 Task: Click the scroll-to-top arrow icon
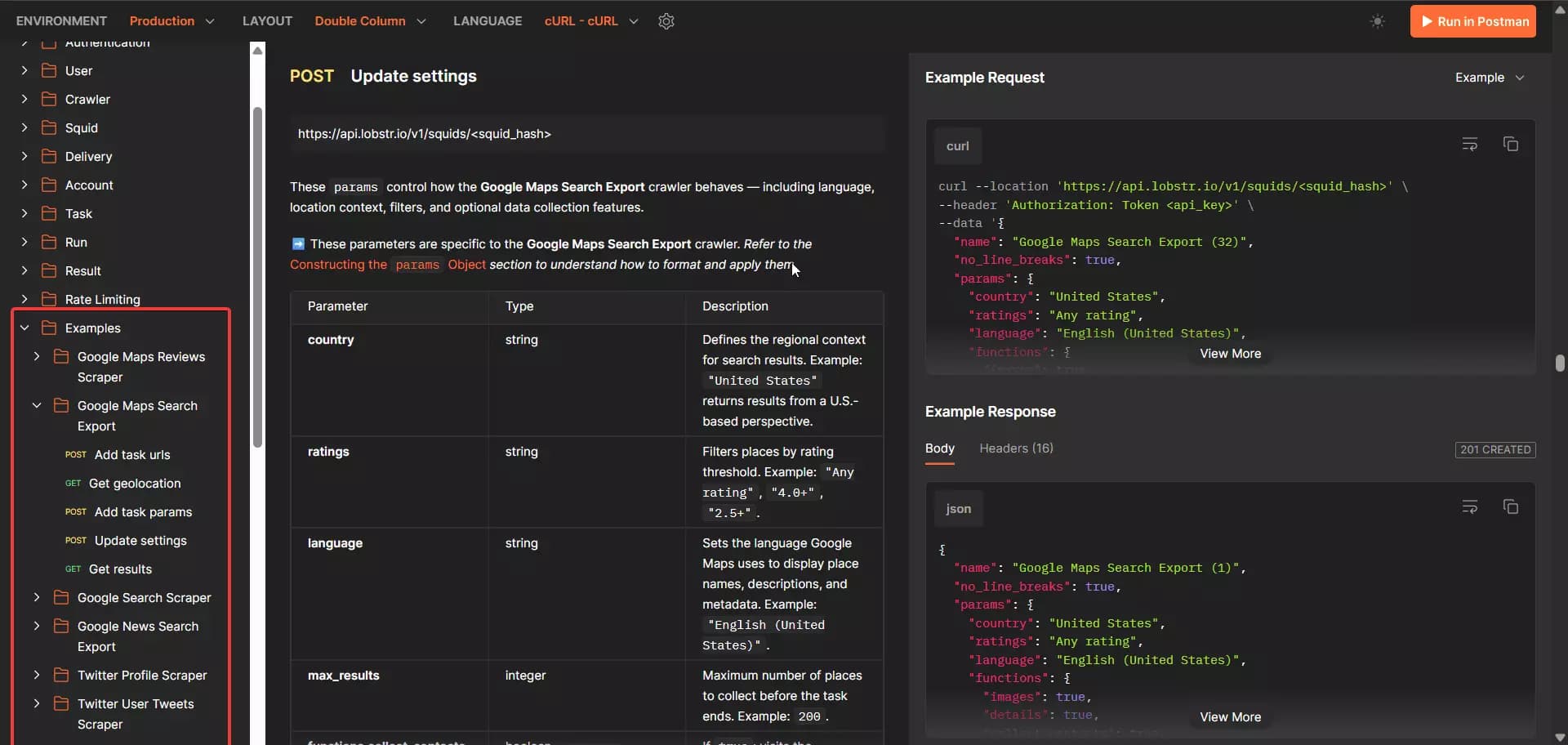[x=1558, y=10]
